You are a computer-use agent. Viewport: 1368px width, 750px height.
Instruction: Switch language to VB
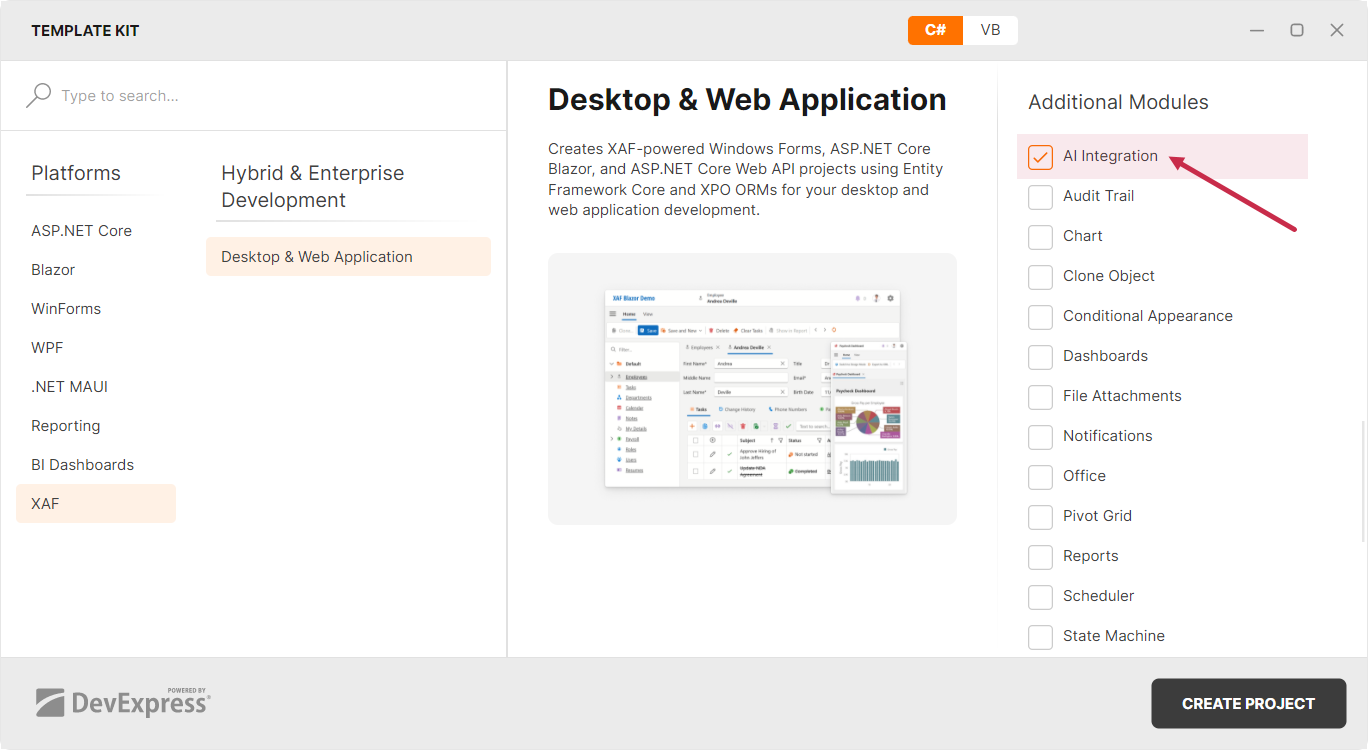(990, 30)
